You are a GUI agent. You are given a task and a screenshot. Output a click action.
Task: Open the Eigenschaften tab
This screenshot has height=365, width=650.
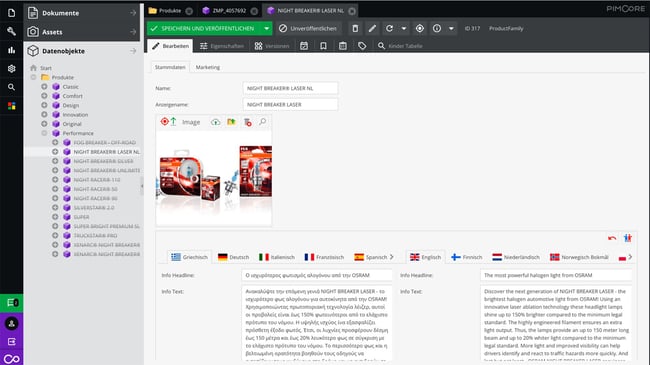click(x=222, y=46)
